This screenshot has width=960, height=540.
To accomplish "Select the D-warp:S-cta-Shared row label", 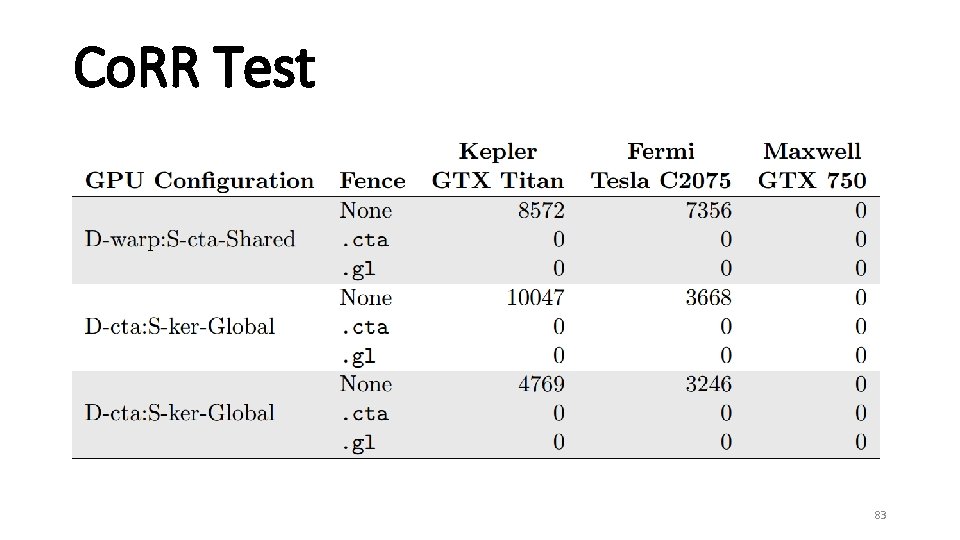I will click(190, 239).
